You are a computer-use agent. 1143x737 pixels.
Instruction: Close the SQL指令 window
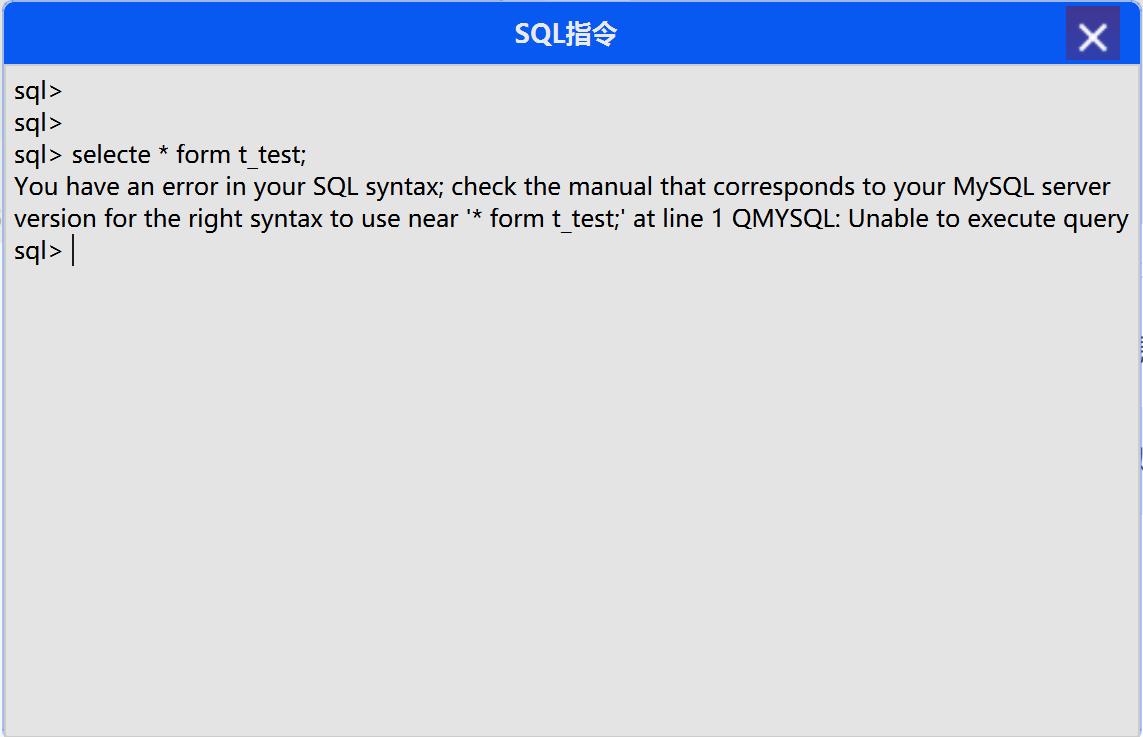pos(1092,36)
